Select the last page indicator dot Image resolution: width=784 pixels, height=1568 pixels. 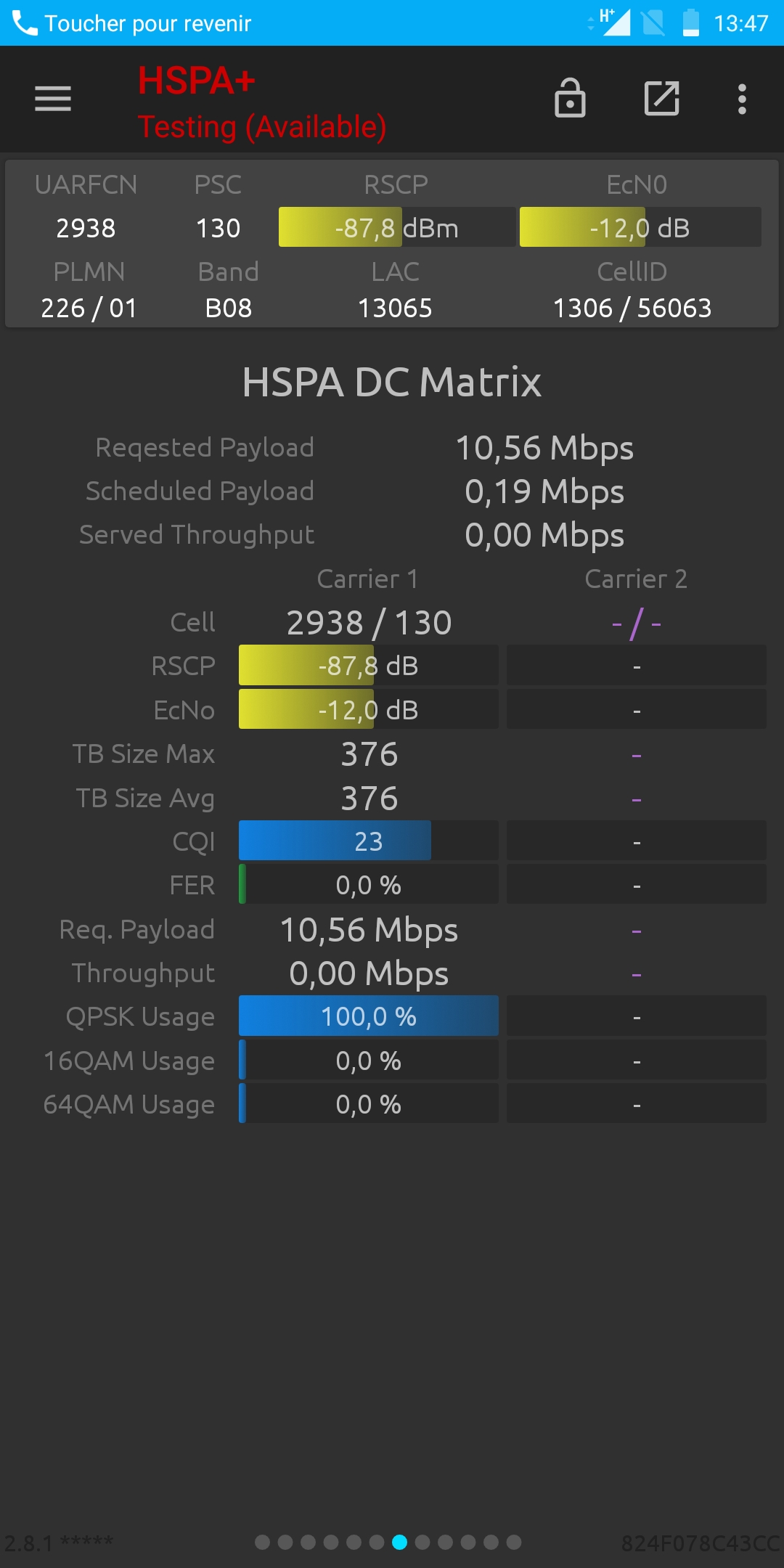click(x=514, y=1542)
